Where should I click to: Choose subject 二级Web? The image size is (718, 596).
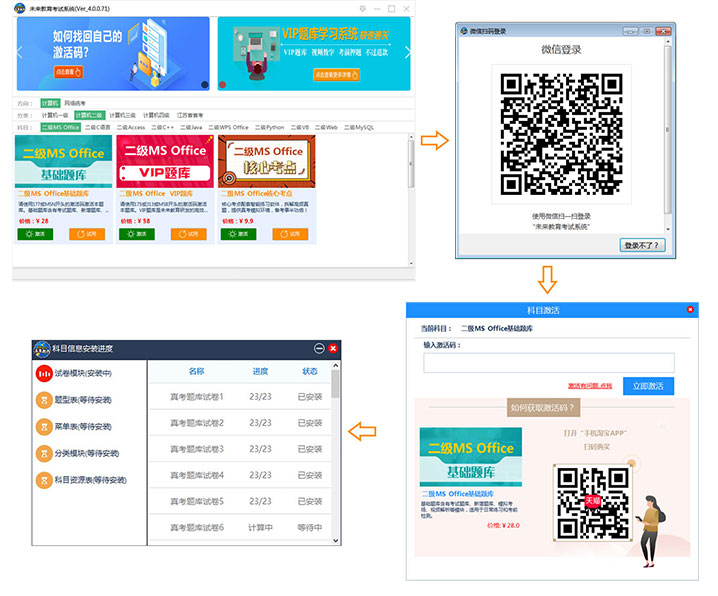pyautogui.click(x=326, y=127)
